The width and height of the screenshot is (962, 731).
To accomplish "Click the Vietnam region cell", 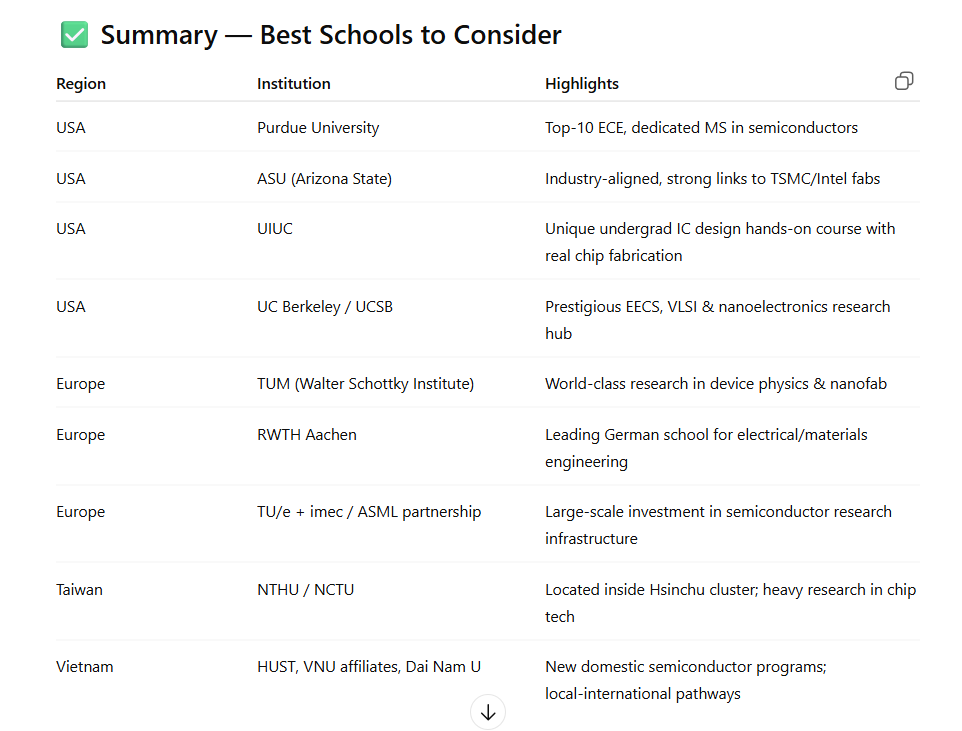I will coord(85,667).
